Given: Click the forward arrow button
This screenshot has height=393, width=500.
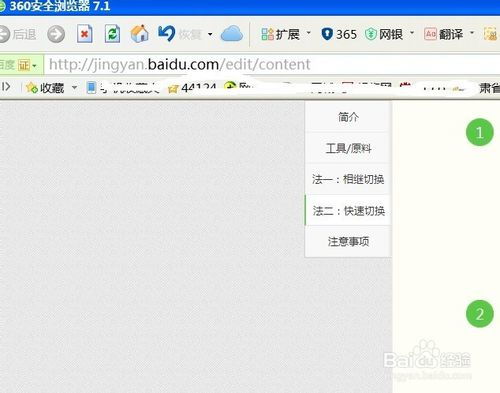Looking at the screenshot, I should (x=56, y=34).
